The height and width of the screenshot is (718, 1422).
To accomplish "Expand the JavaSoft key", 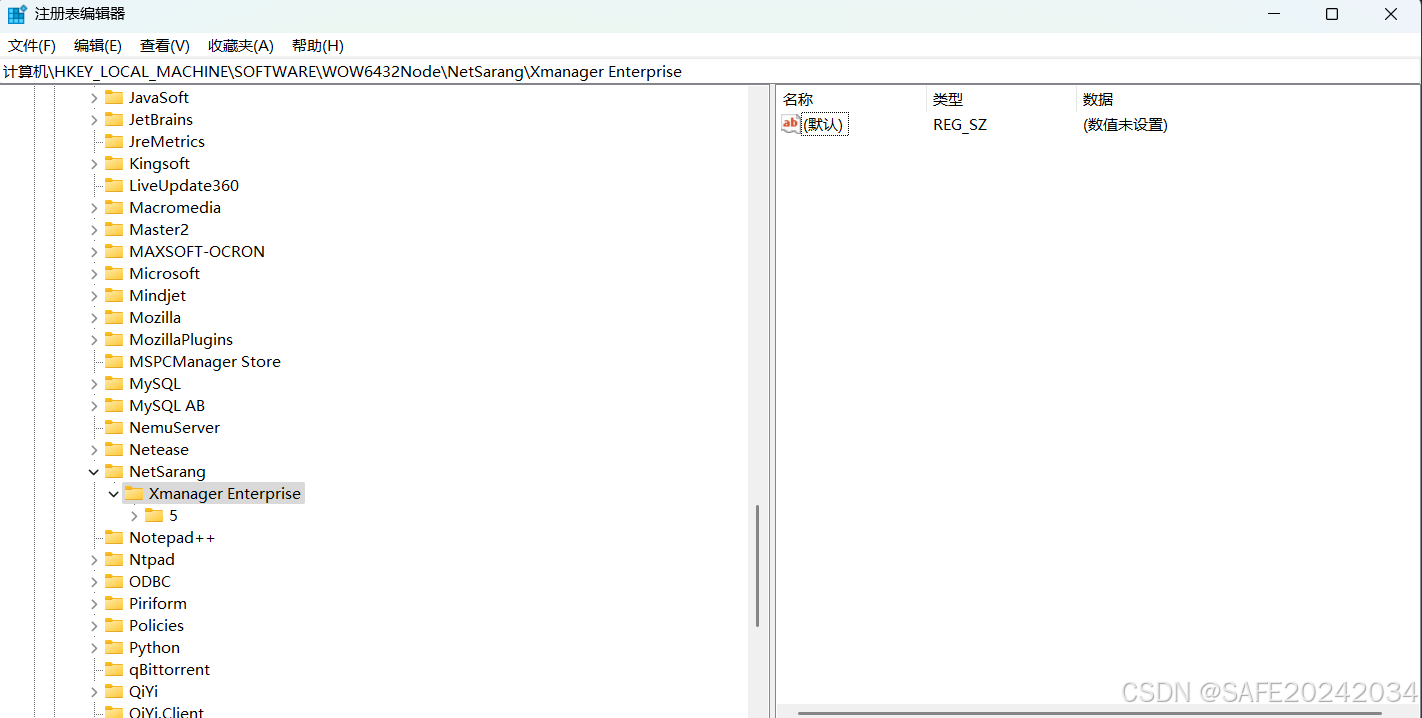I will [94, 97].
